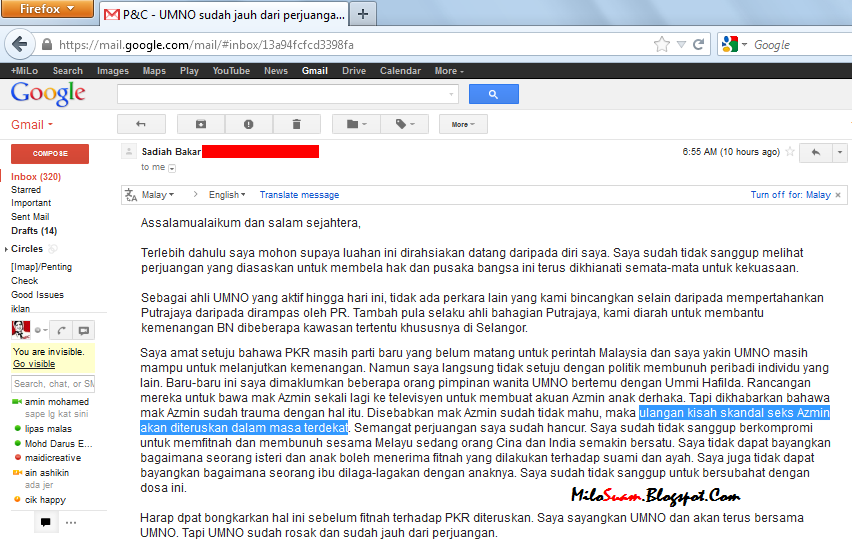Click the Go visible link
The width and height of the screenshot is (852, 549).
click(x=34, y=364)
